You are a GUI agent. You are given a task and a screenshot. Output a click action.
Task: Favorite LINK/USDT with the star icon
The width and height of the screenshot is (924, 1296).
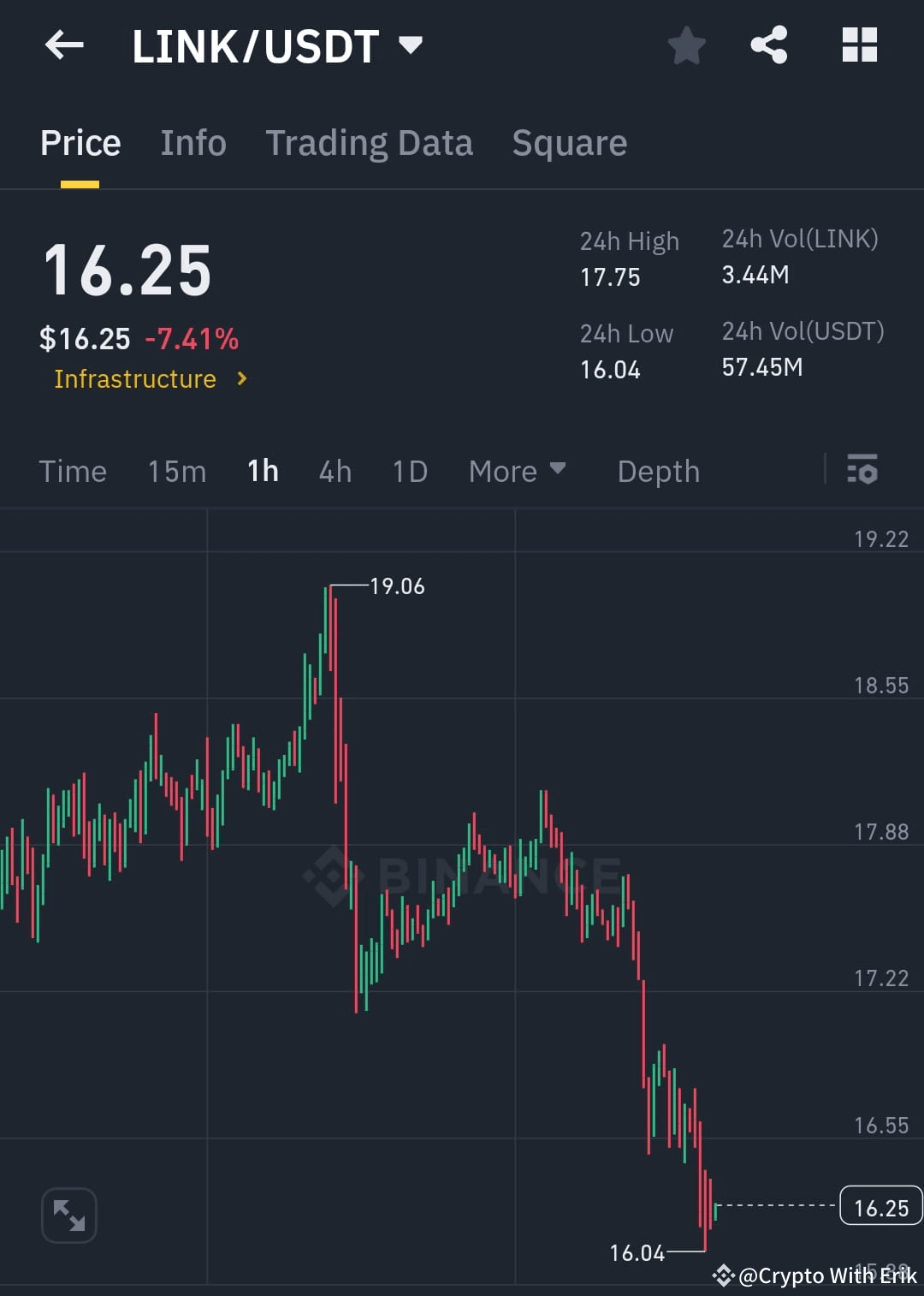687,45
